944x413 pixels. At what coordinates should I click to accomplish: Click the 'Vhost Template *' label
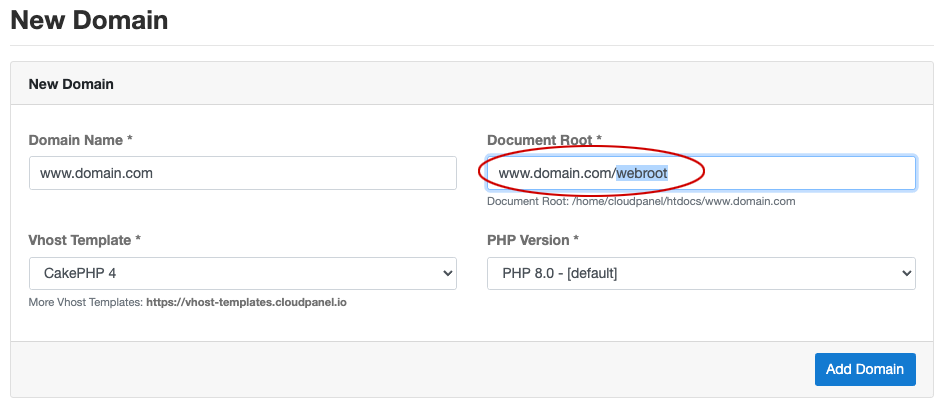pos(85,240)
